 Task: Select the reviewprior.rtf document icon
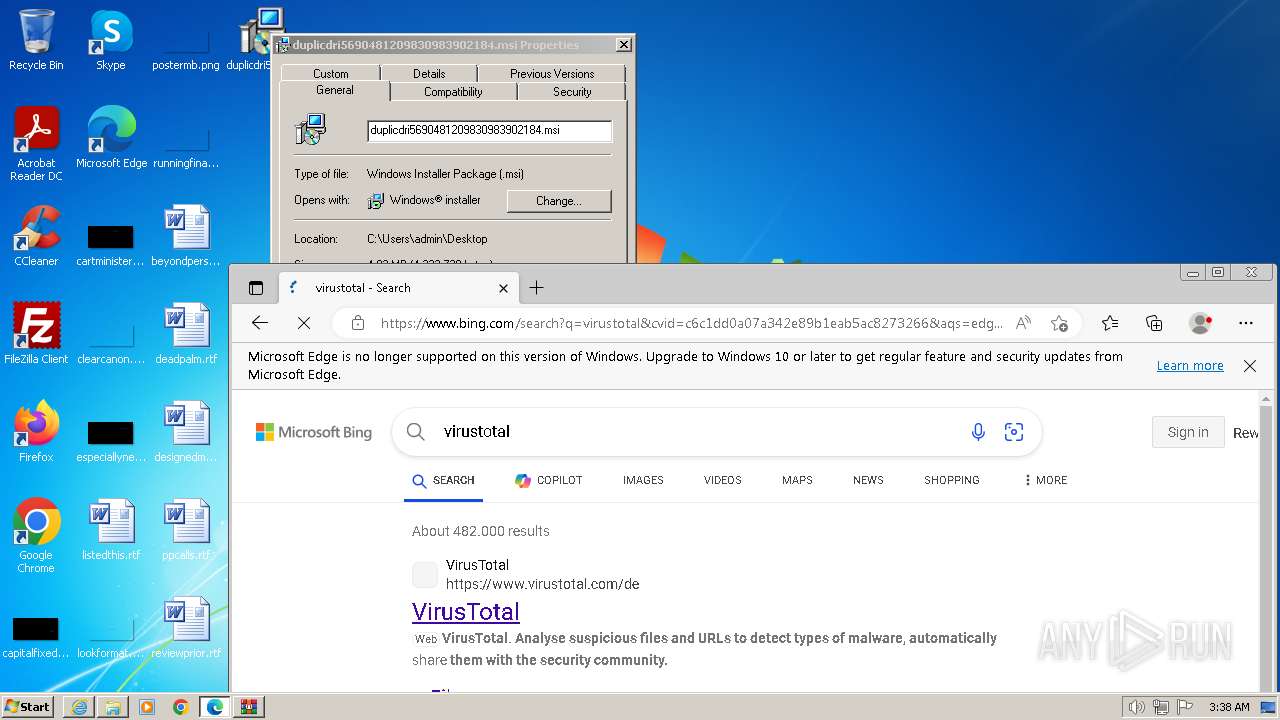click(186, 628)
